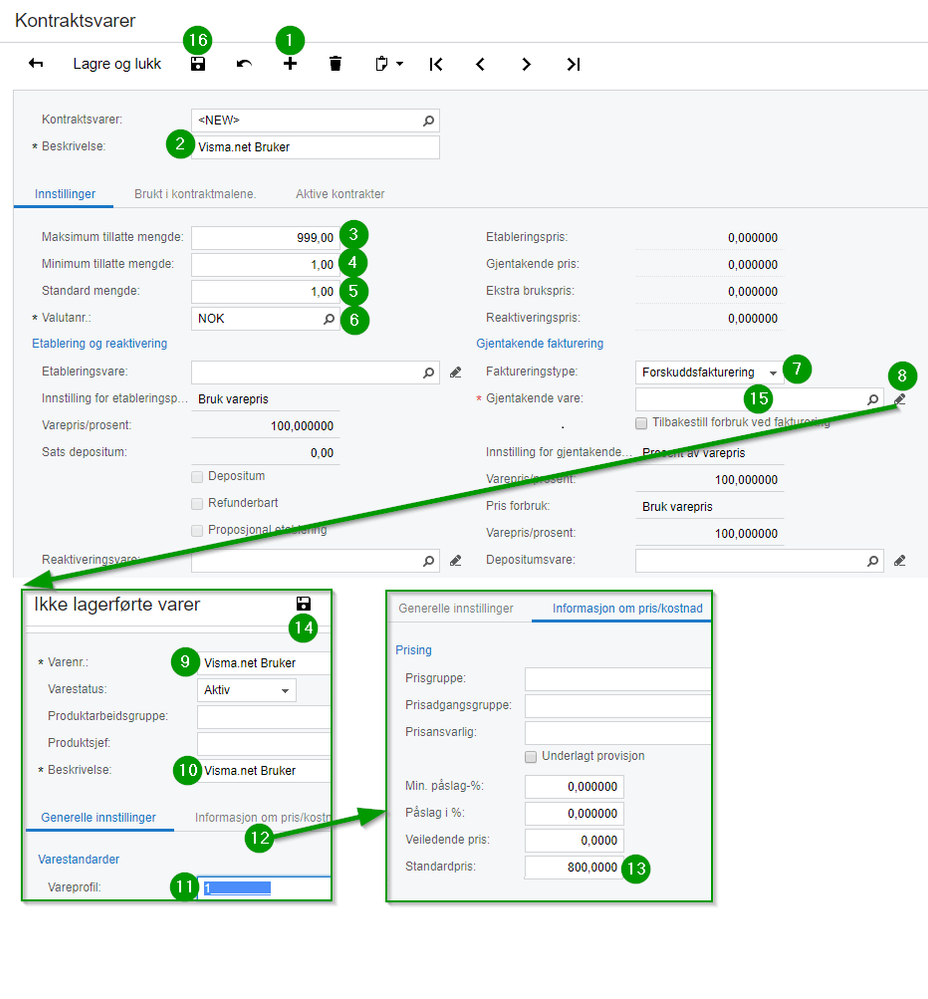
Task: Toggle the Refunderbart checkbox
Action: click(197, 504)
